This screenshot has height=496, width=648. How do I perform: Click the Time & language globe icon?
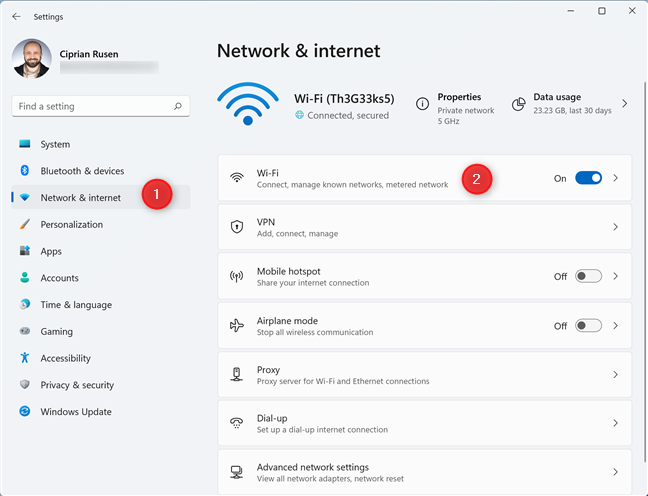(x=25, y=304)
